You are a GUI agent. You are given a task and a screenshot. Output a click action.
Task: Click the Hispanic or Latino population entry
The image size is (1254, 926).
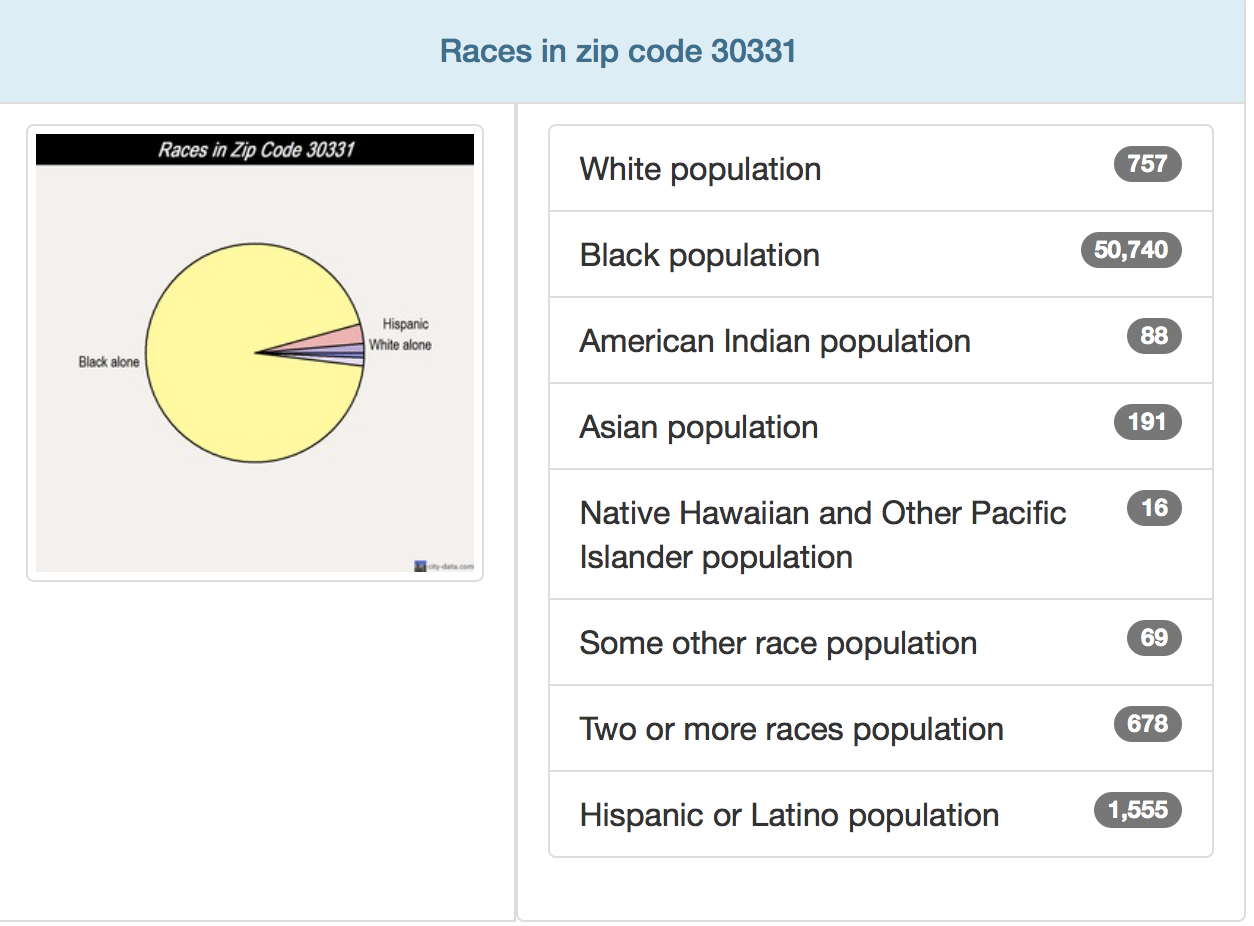pyautogui.click(x=789, y=815)
